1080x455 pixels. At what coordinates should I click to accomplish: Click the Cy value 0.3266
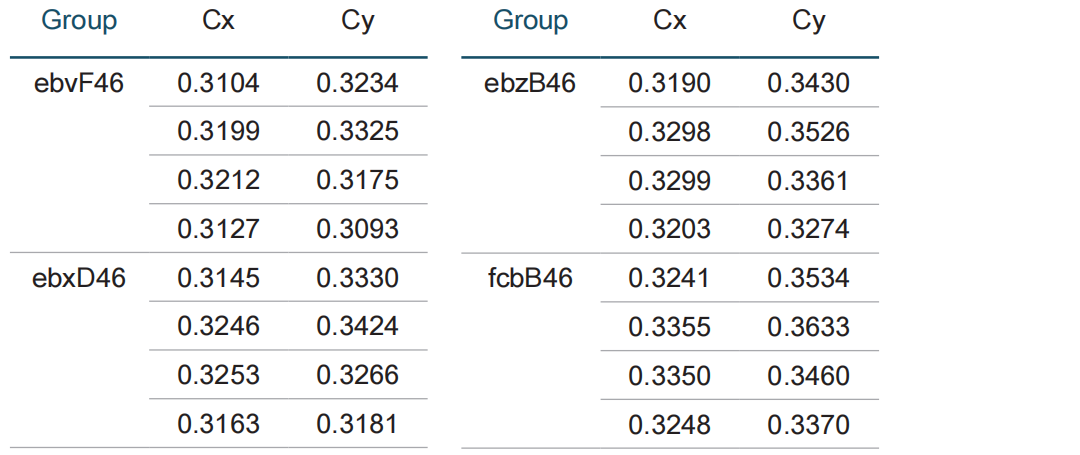[357, 375]
